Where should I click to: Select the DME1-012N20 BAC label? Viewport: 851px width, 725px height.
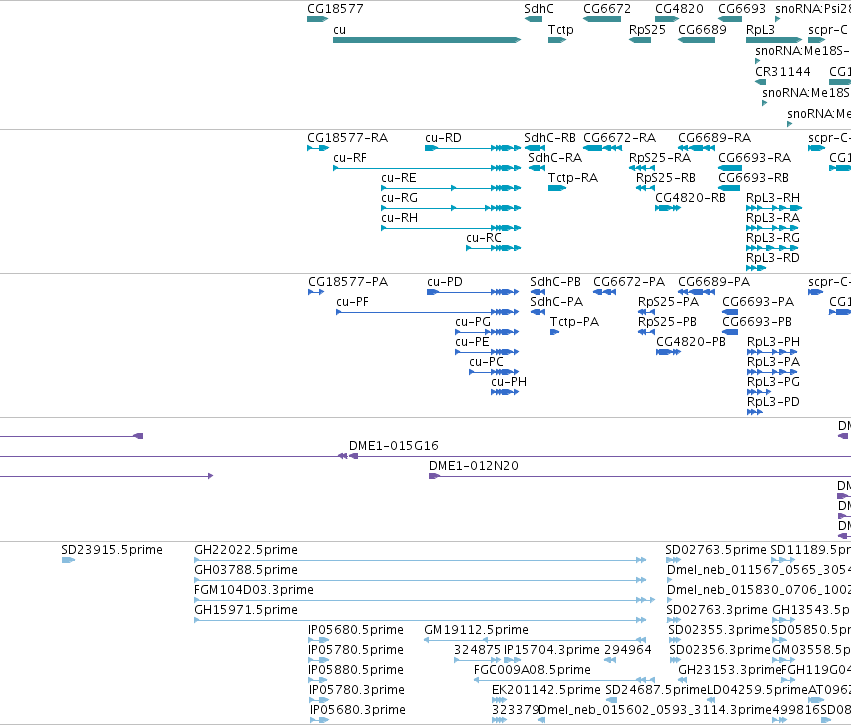473,466
